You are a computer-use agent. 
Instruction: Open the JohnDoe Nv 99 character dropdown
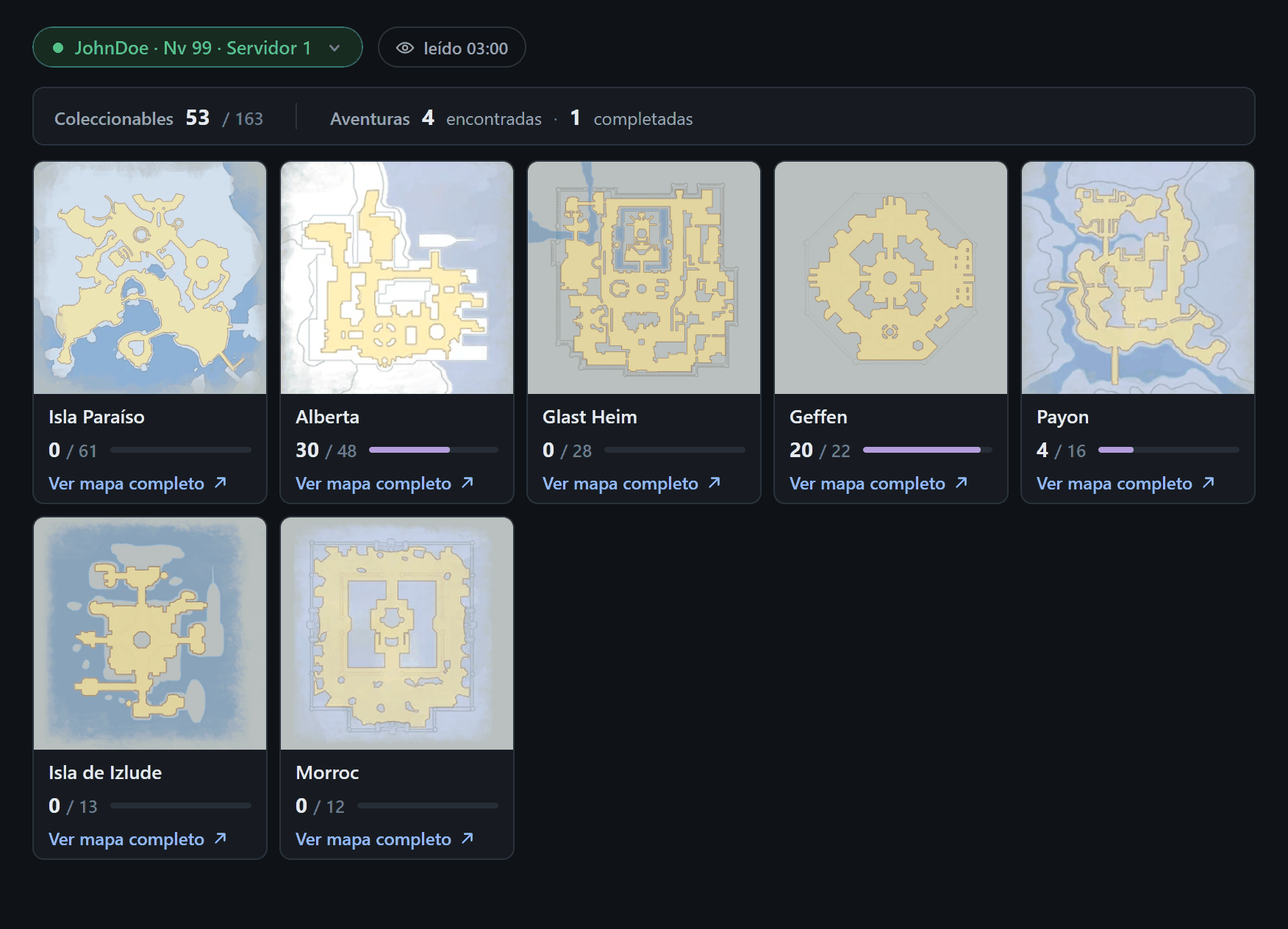(x=197, y=48)
